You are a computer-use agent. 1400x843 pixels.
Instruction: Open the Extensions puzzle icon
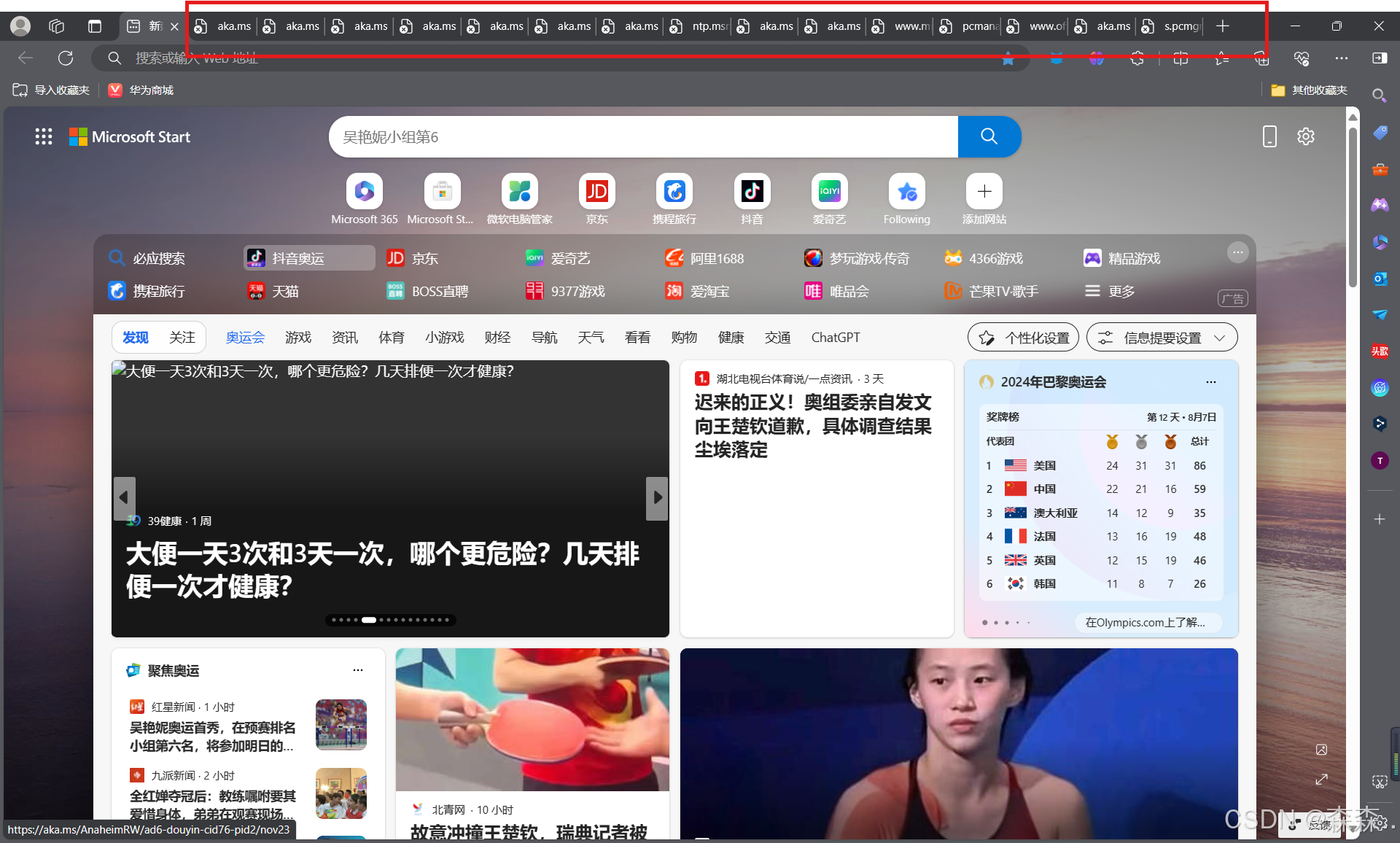coord(1137,58)
